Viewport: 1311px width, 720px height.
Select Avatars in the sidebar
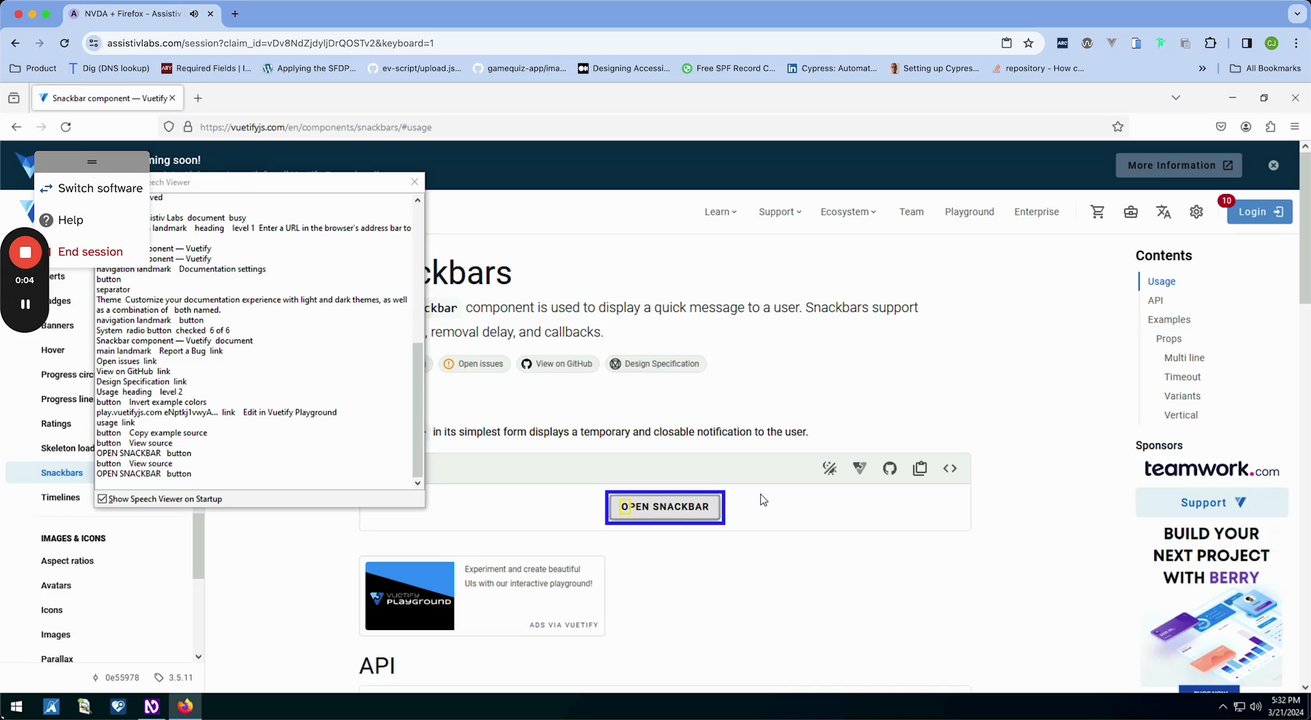coord(56,585)
